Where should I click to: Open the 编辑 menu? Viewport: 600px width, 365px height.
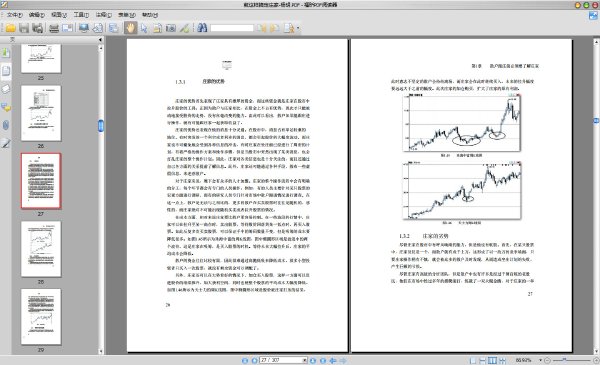37,15
